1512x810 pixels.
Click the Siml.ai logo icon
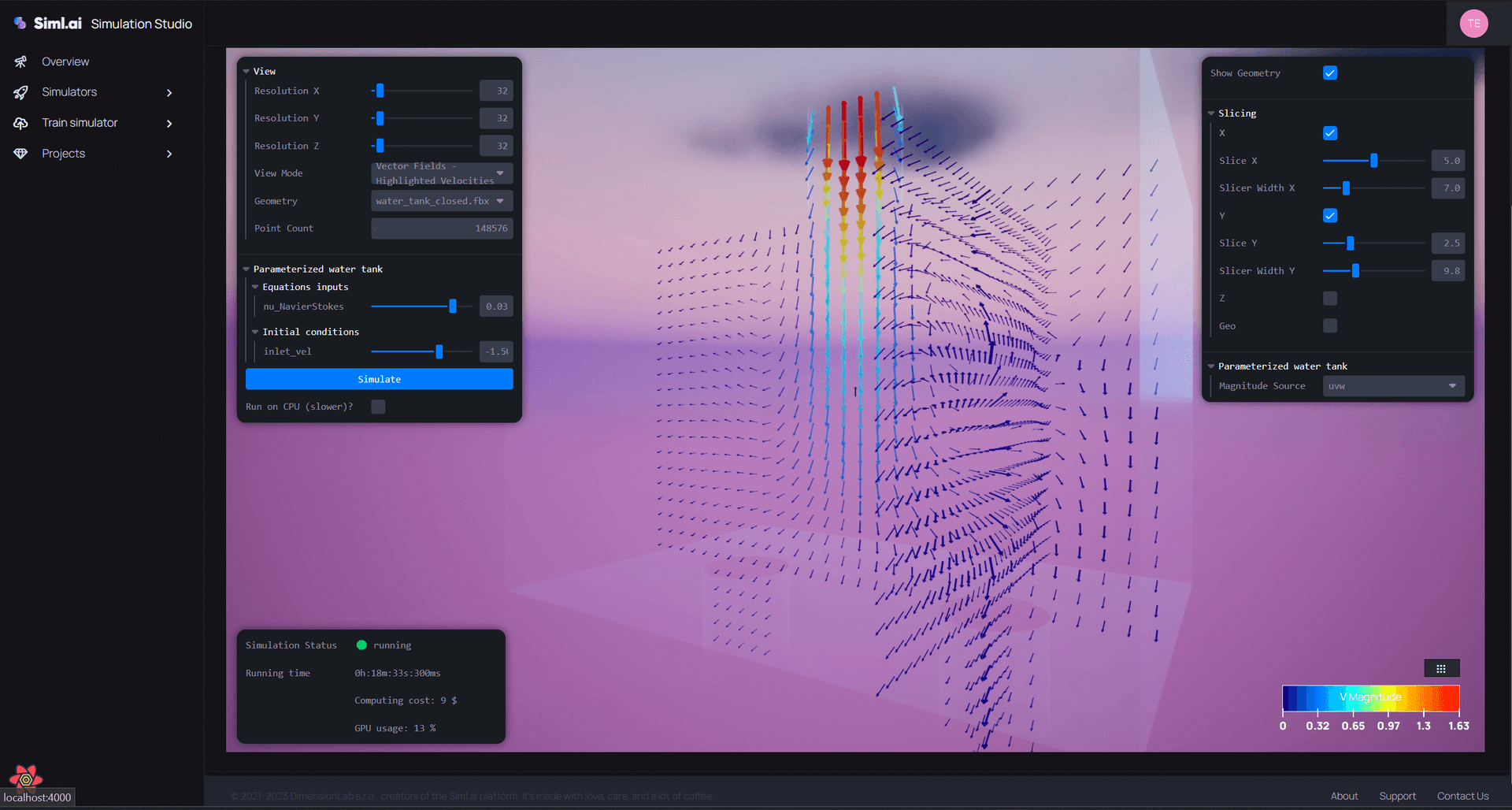[x=20, y=22]
